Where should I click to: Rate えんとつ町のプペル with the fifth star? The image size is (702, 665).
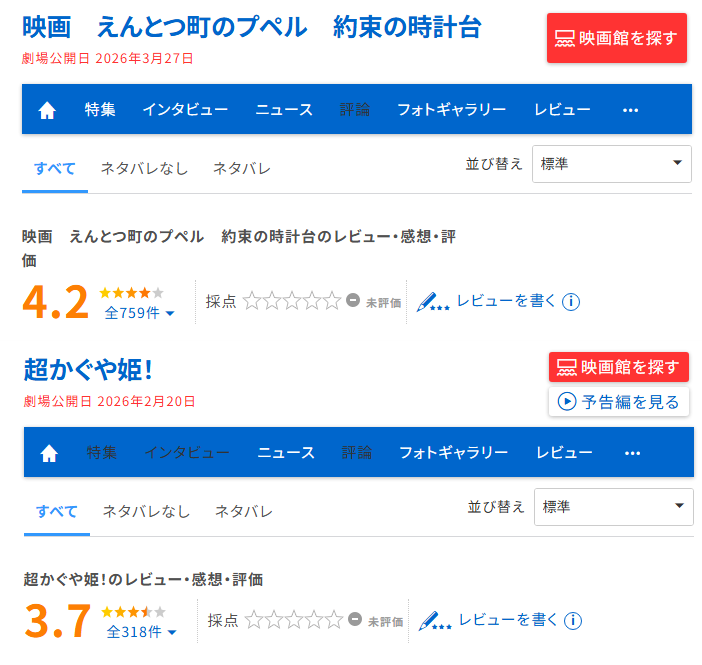point(333,301)
